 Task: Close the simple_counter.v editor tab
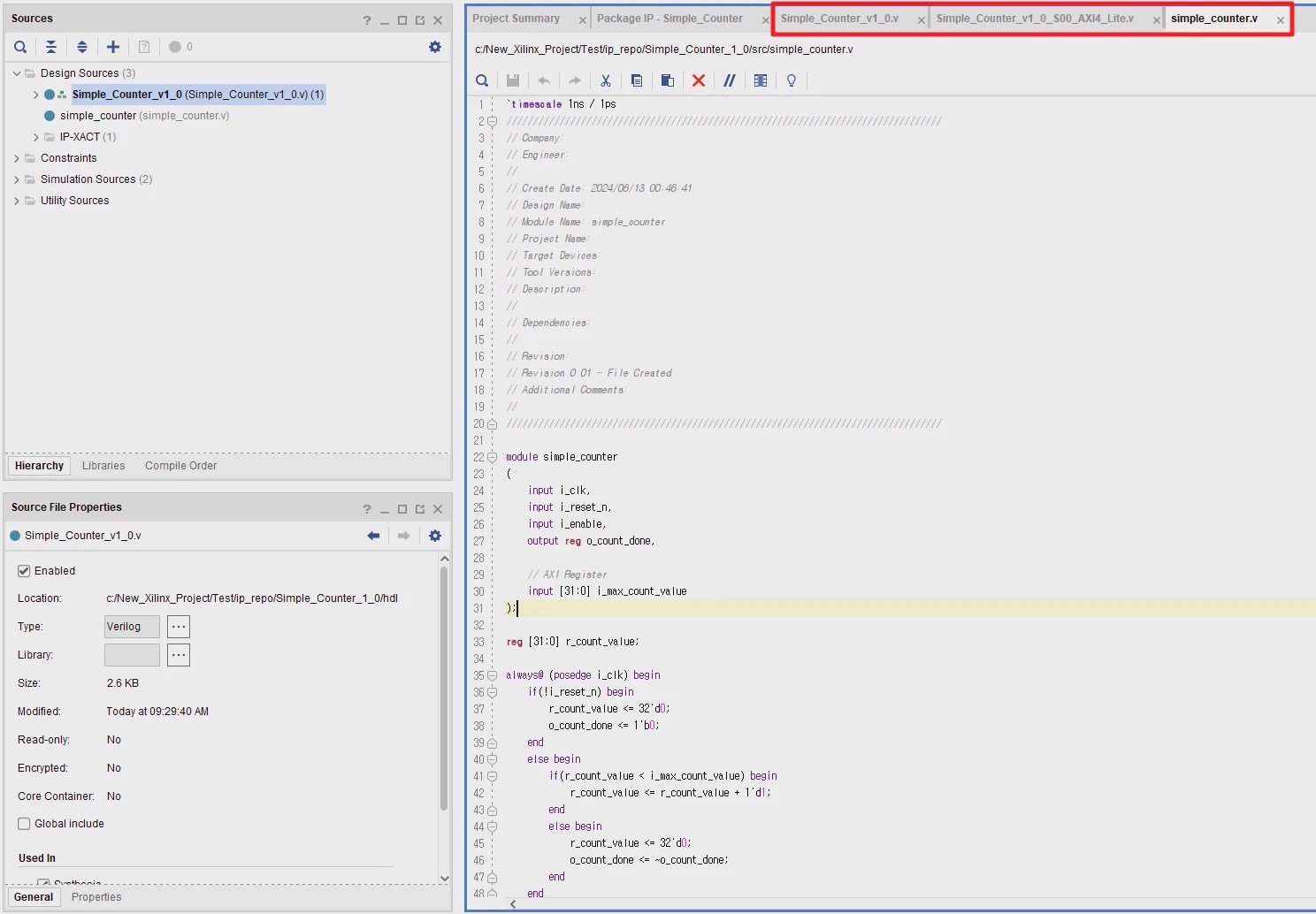1280,19
